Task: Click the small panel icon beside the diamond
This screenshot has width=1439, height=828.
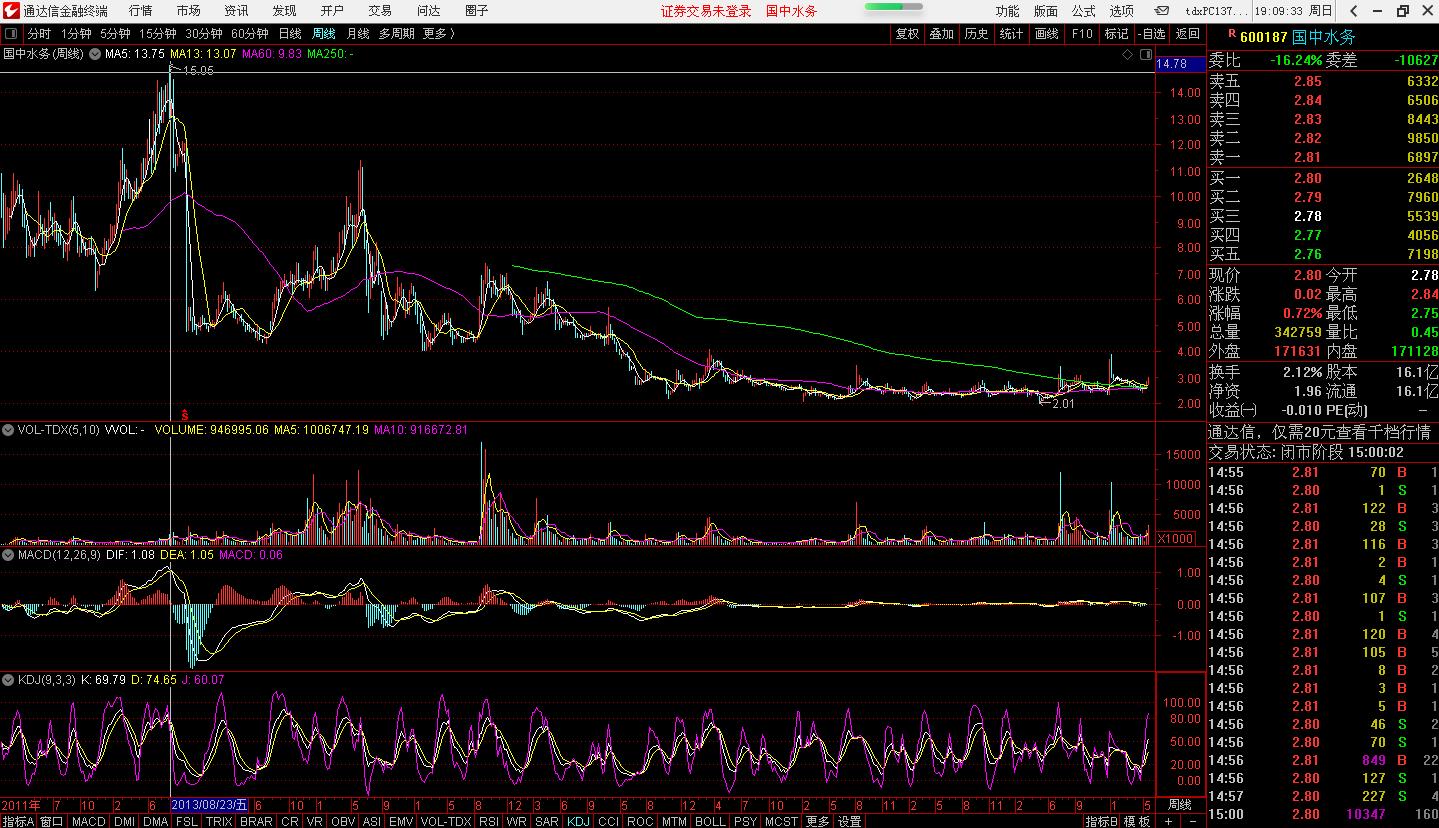Action: click(x=1144, y=53)
